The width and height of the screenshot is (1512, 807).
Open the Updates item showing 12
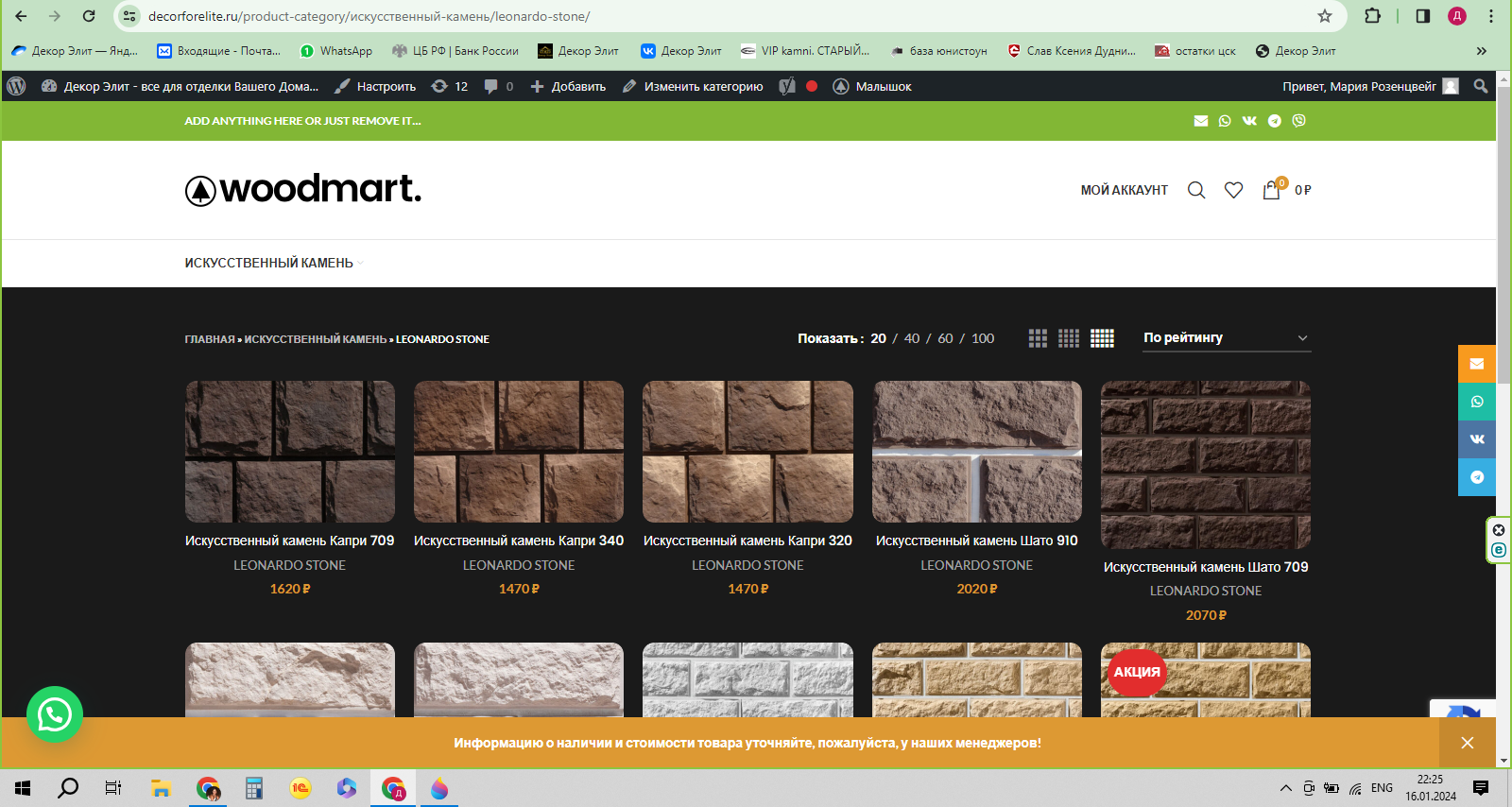pyautogui.click(x=450, y=86)
